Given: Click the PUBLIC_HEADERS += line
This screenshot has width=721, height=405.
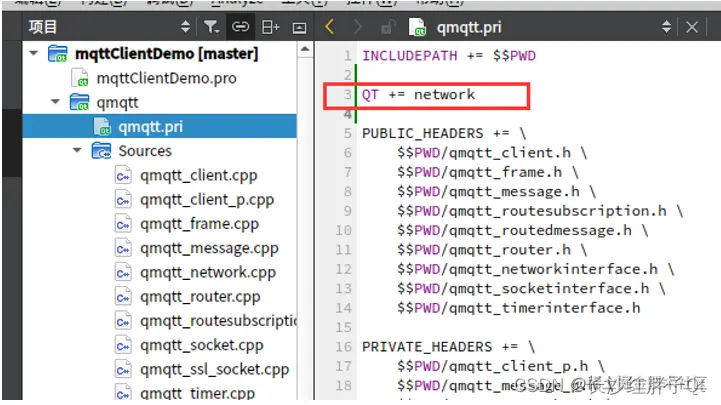Looking at the screenshot, I should (444, 133).
